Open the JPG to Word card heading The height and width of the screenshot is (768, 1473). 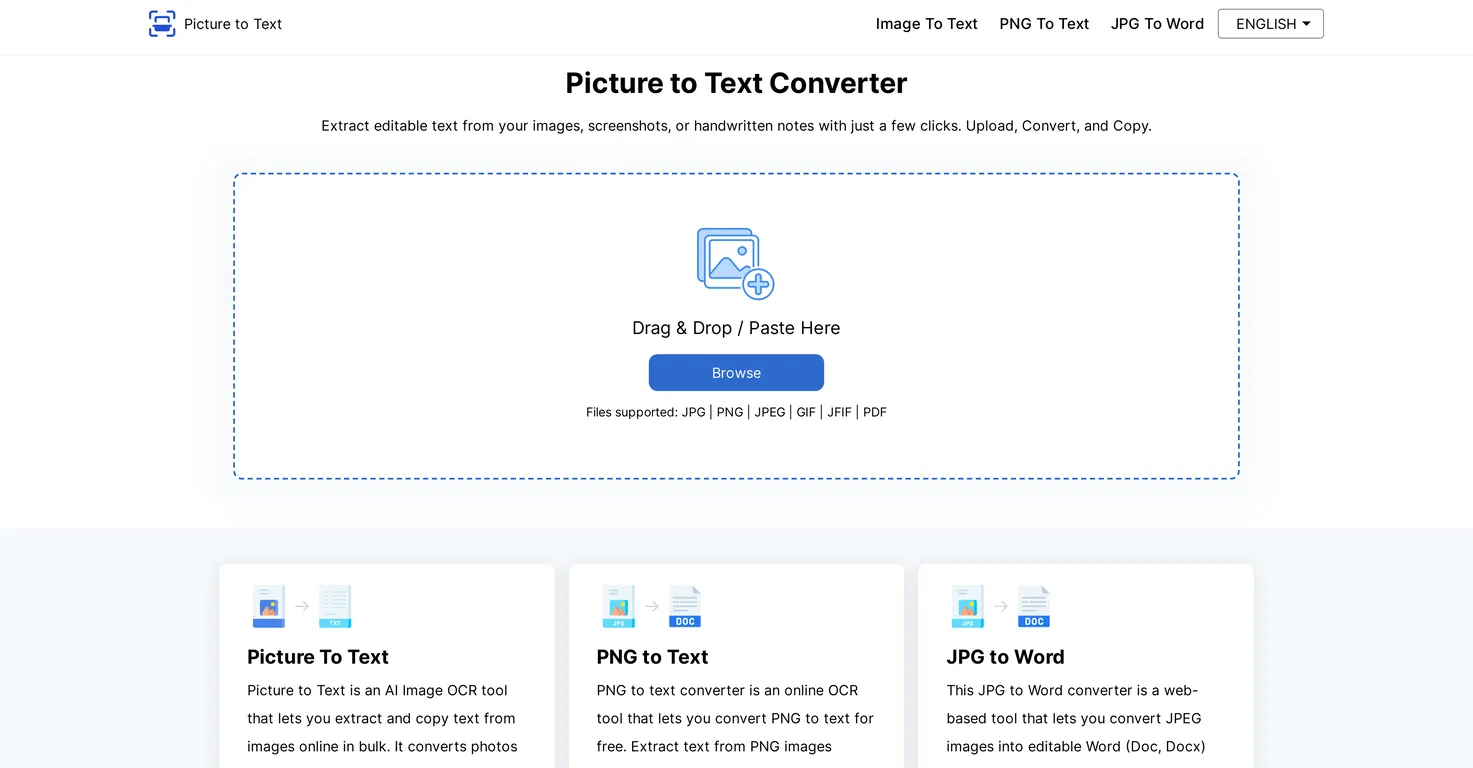coord(1005,657)
